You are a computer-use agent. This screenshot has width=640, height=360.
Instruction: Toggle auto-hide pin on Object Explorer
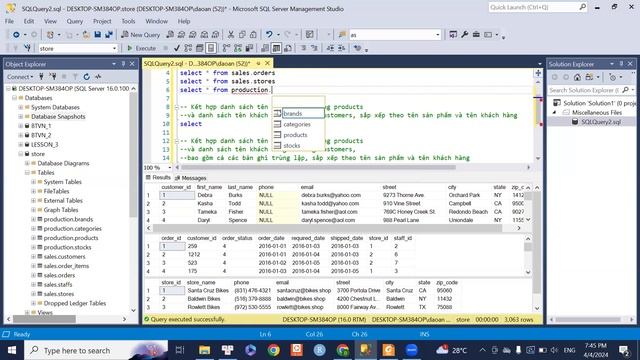[123, 64]
